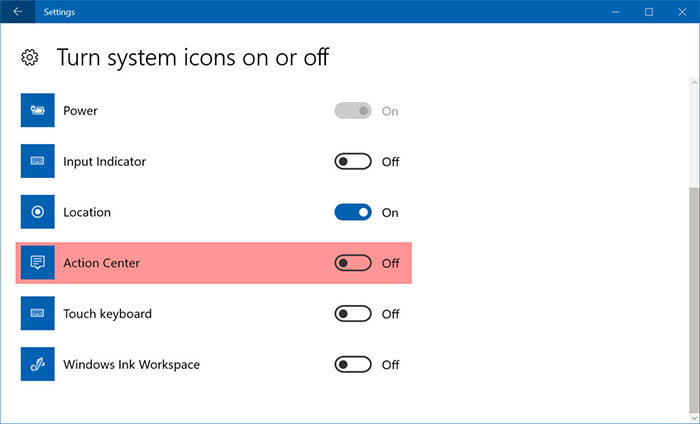Click the settings gear icon beside title

point(29,58)
